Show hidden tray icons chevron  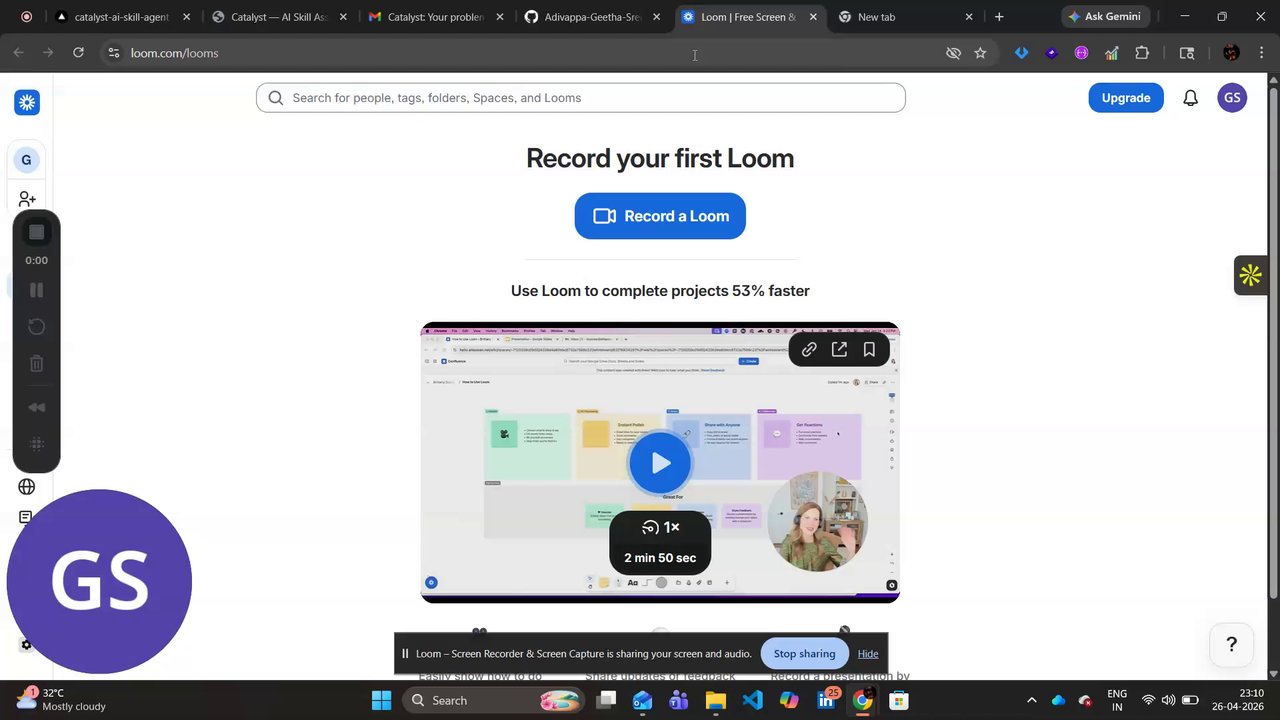[x=1031, y=701]
